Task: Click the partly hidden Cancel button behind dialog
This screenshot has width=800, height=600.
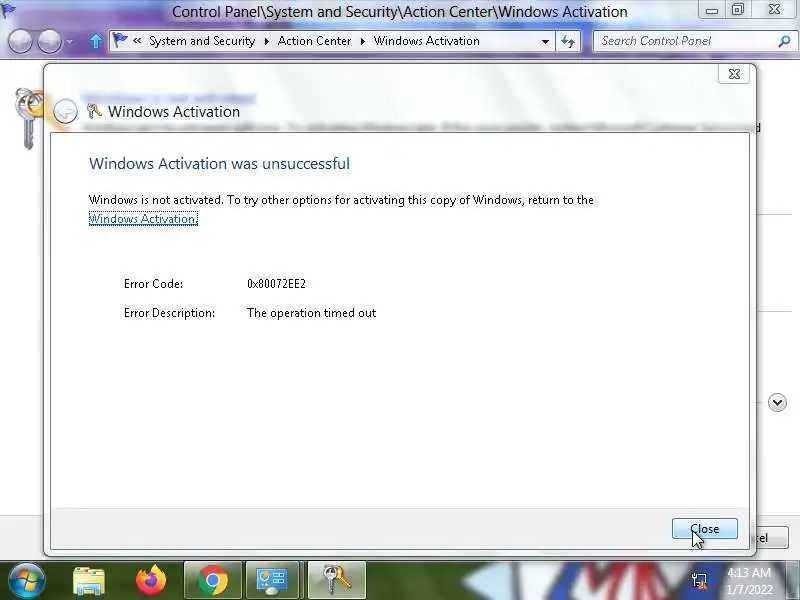Action: pos(772,538)
